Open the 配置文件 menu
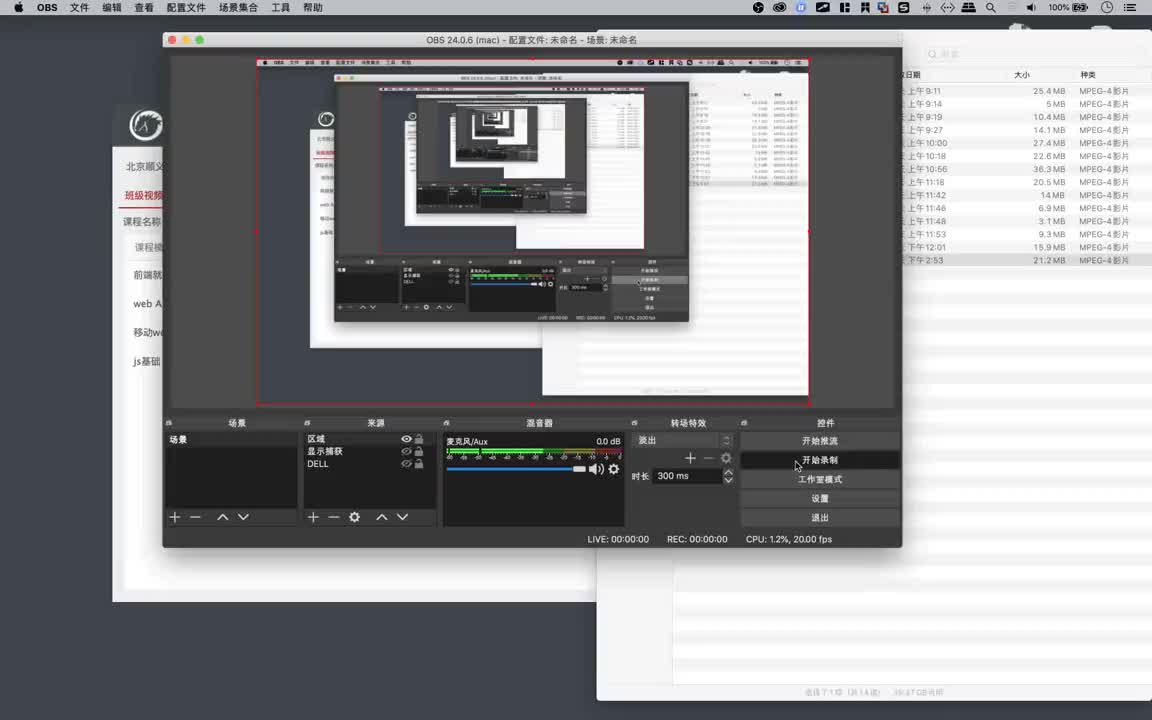1152x720 pixels. (186, 7)
